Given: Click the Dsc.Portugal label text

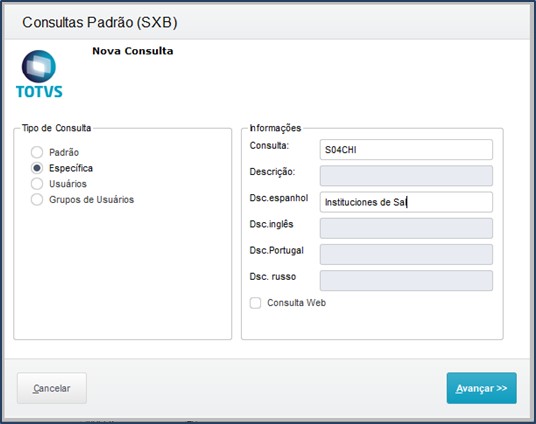Looking at the screenshot, I should coord(277,251).
